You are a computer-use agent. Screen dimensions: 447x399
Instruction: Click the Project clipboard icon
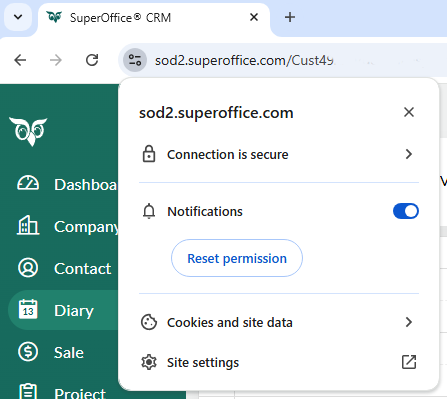(x=28, y=391)
